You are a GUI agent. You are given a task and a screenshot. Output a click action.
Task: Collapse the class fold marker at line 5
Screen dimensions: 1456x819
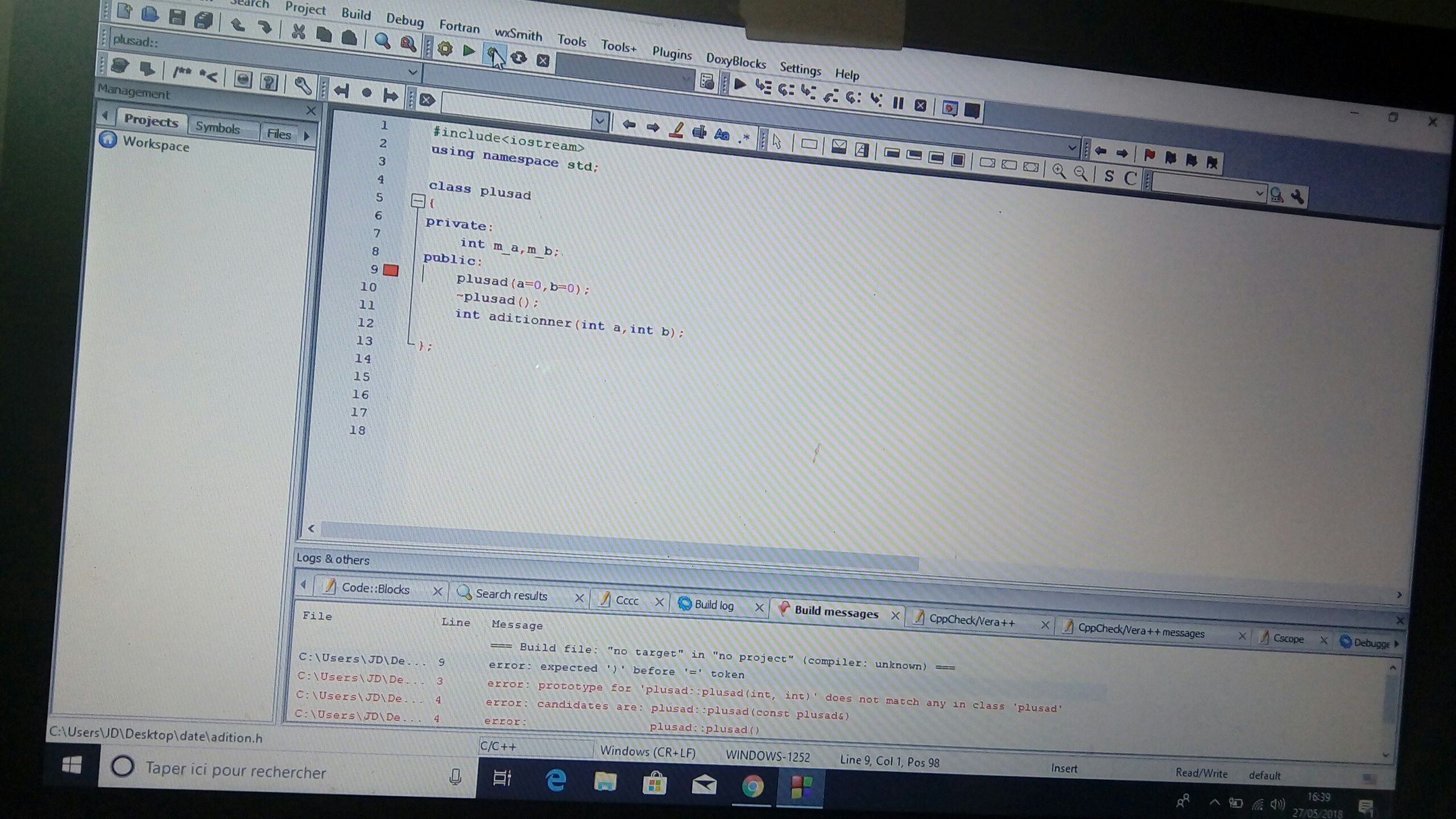tap(418, 200)
